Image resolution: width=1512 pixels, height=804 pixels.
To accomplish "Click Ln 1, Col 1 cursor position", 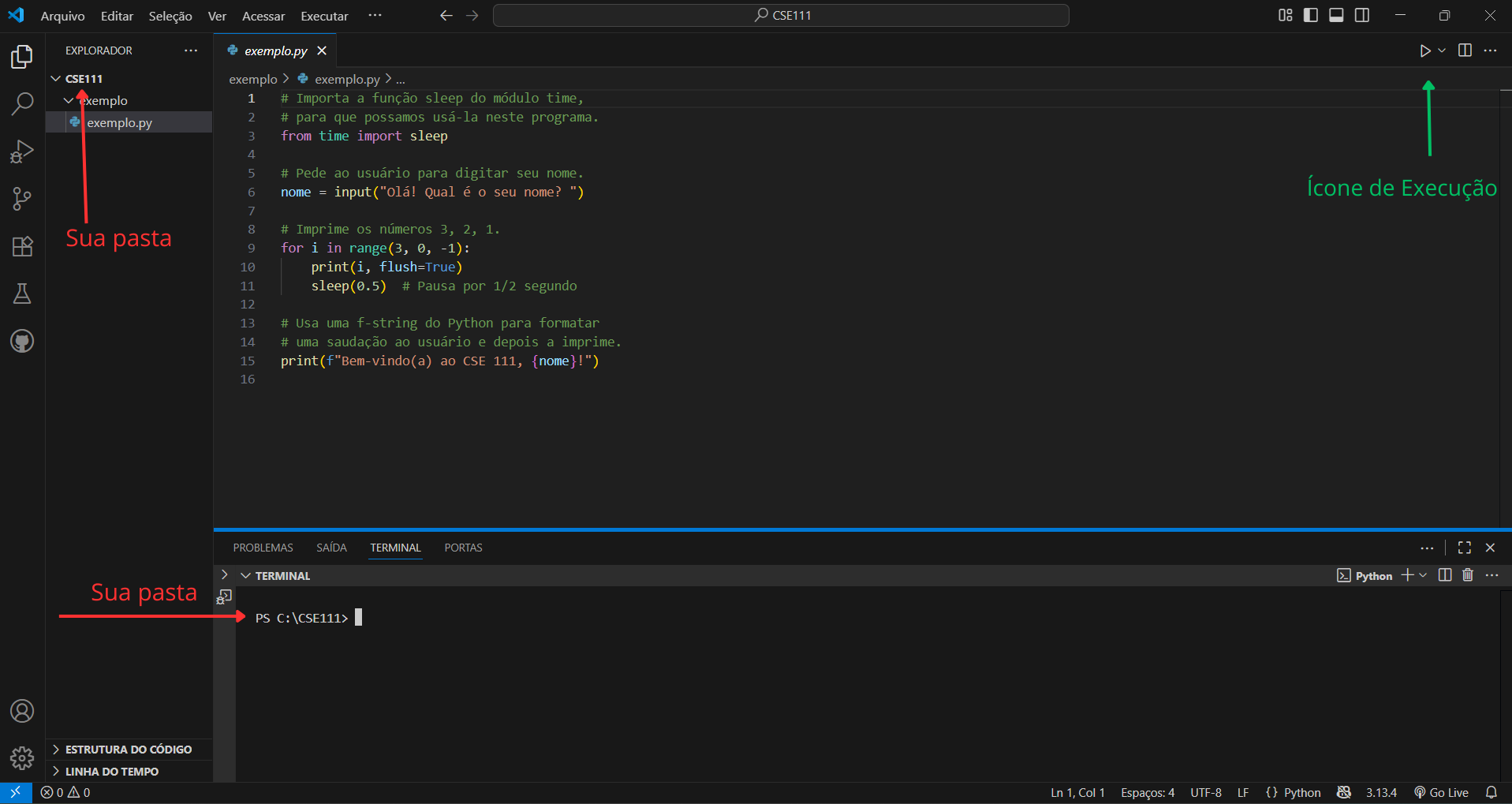I will coord(1077,792).
